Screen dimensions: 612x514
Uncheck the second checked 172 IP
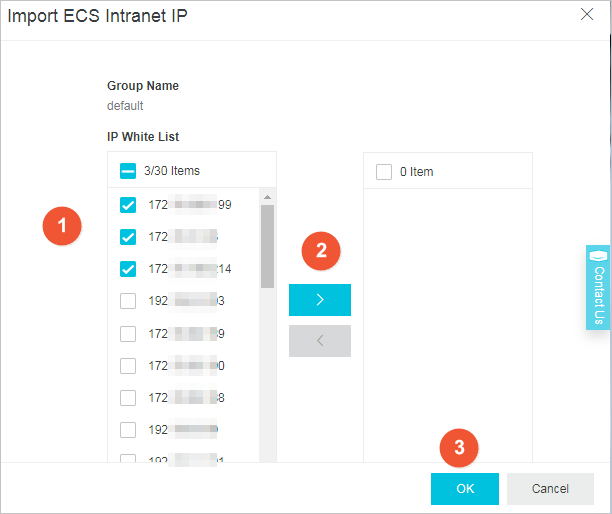click(128, 237)
